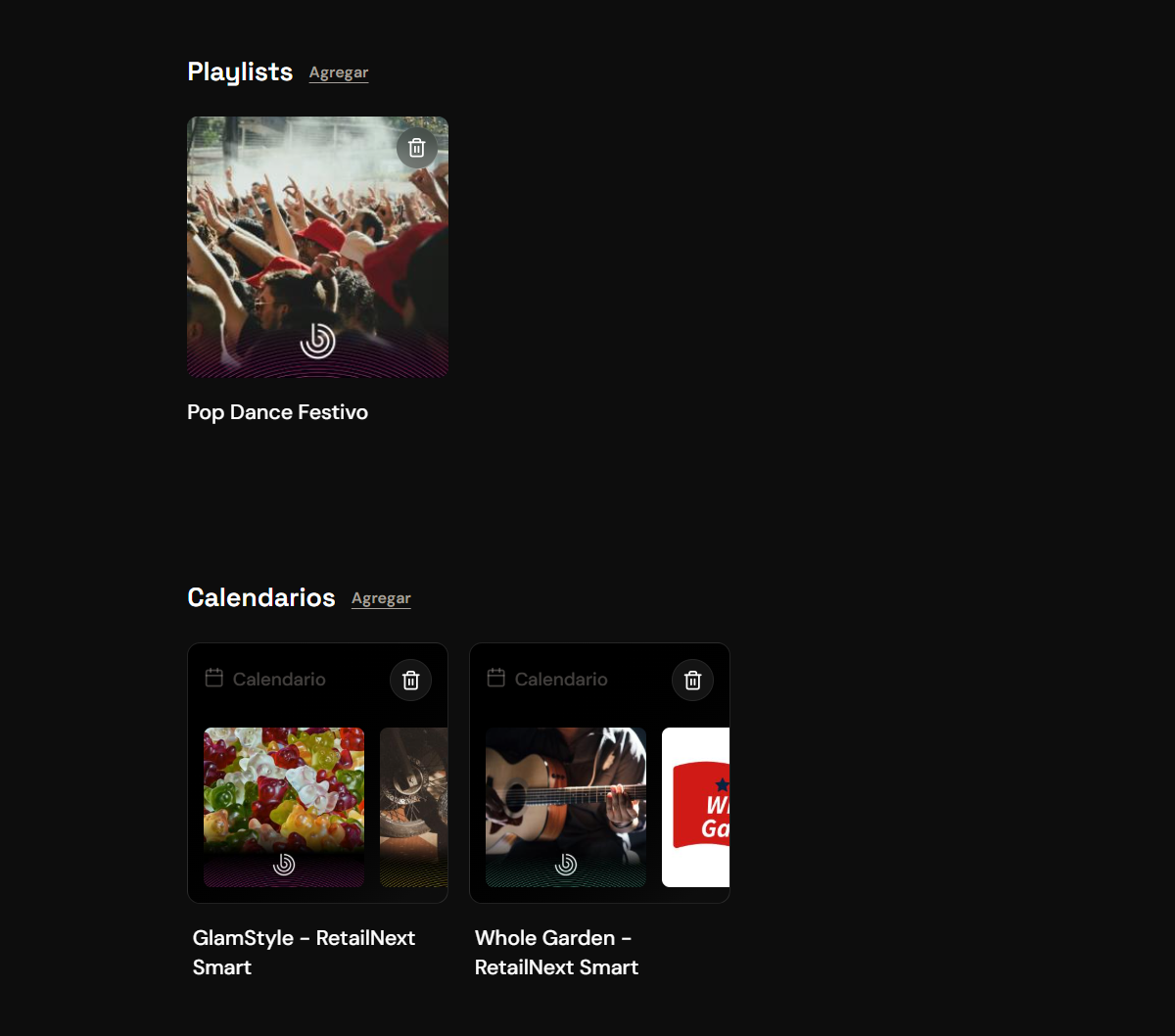Open GlamStyle - RetailNext Smart title
Screen dimensions: 1175x1036
305,953
